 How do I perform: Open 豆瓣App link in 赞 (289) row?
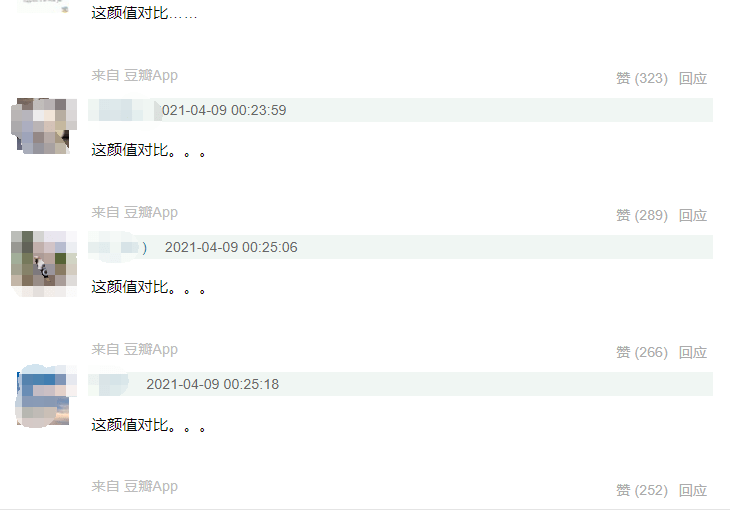[150, 212]
